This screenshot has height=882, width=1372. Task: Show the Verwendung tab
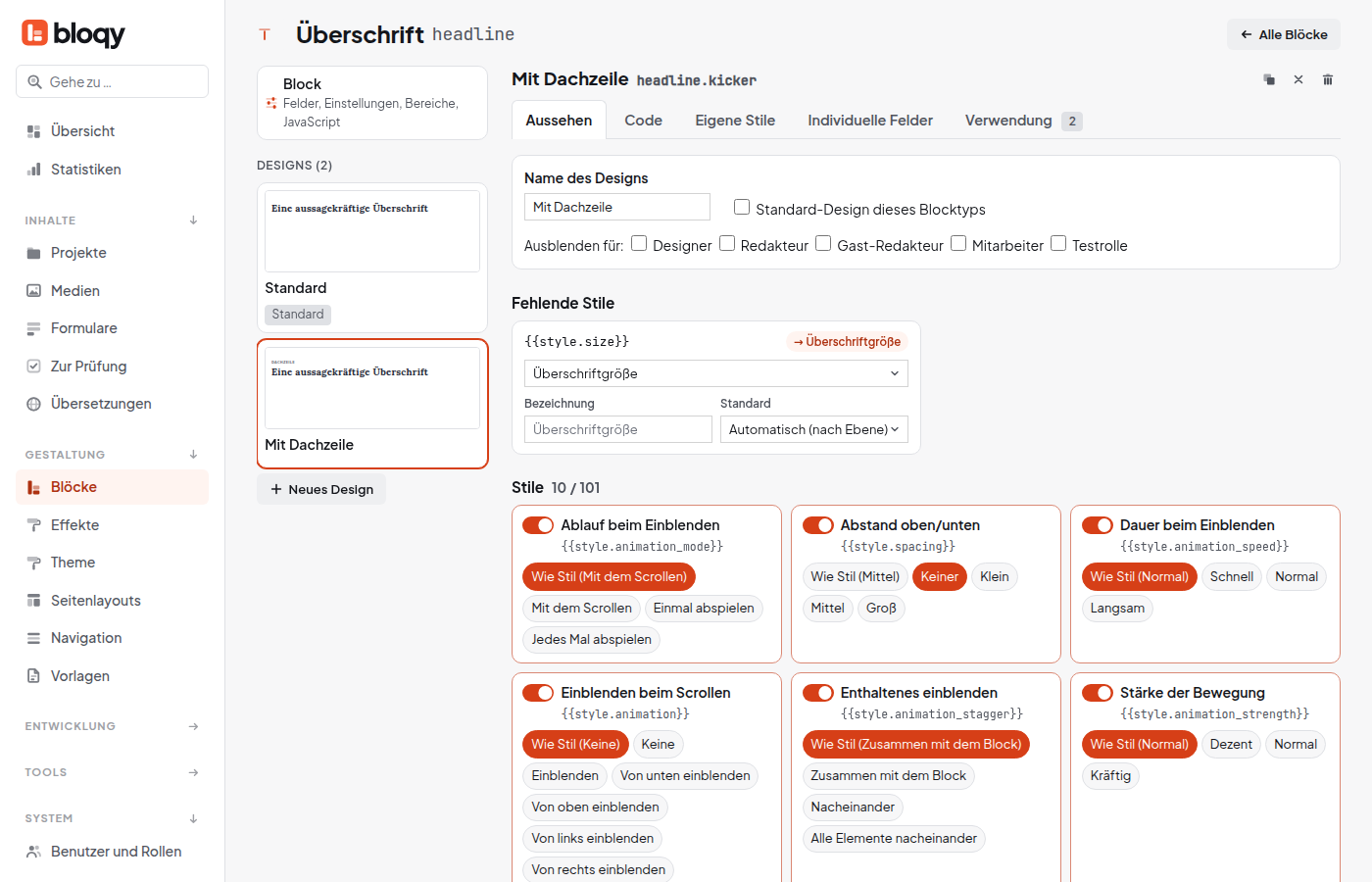(1023, 121)
